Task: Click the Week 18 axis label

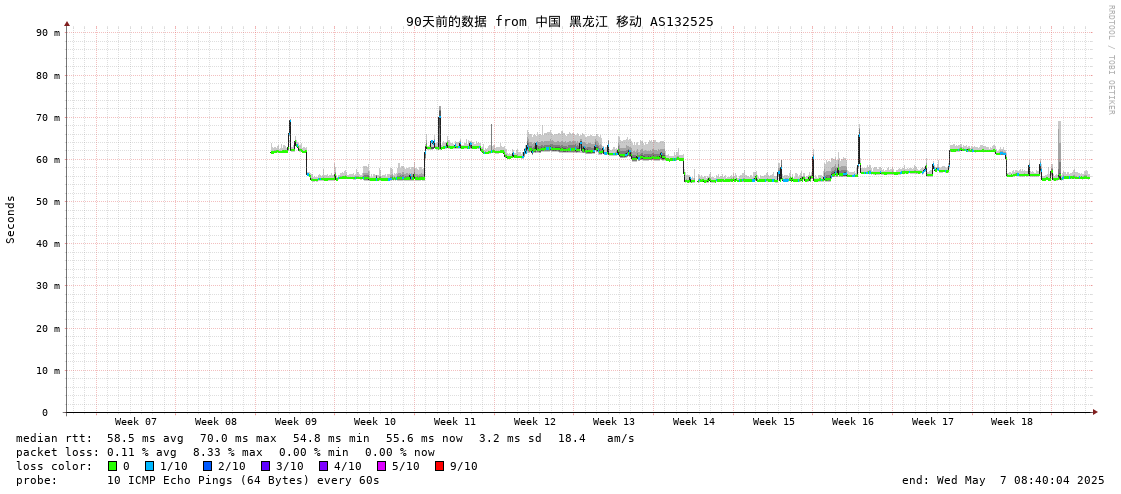Action: coord(1012,422)
